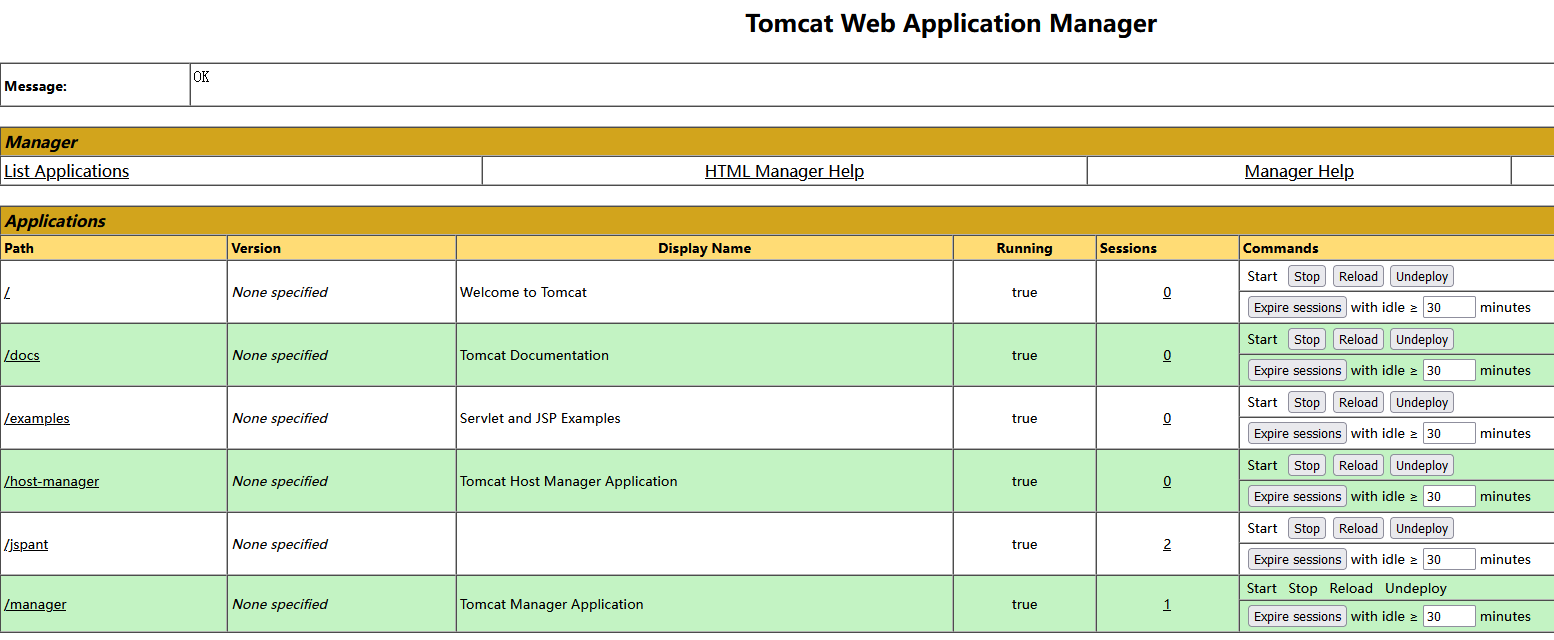Expire sessions for /host-manager
The height and width of the screenshot is (640, 1554).
click(1297, 496)
